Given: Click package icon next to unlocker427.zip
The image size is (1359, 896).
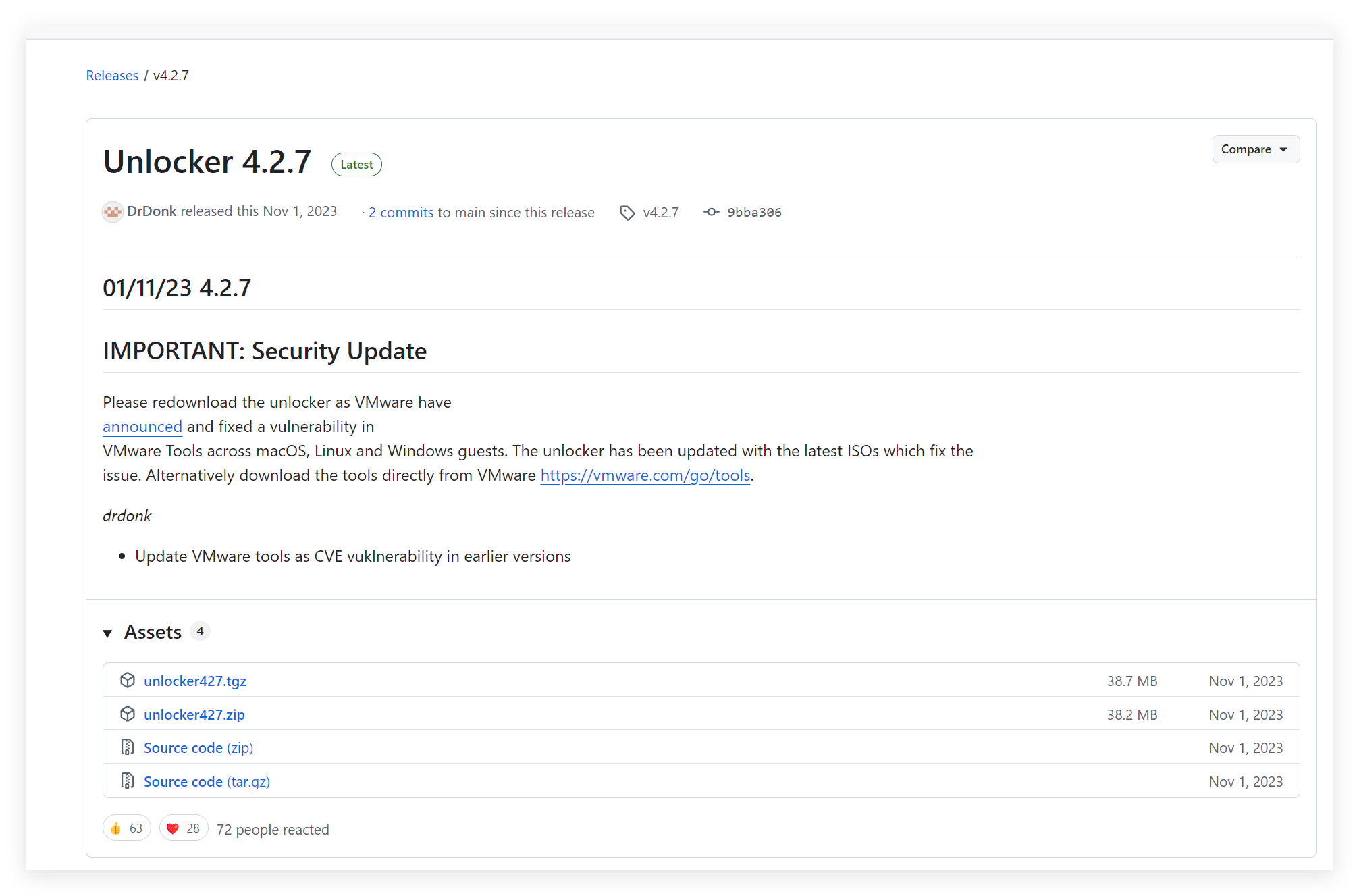Looking at the screenshot, I should click(128, 714).
